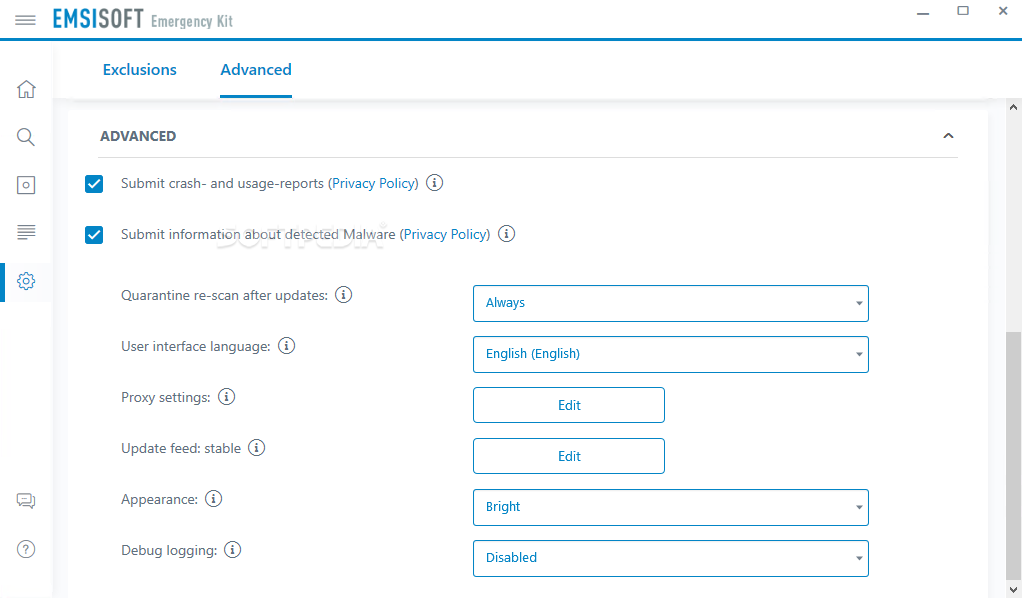The width and height of the screenshot is (1022, 598).
Task: Open the Debug logging dropdown set to Disabled
Action: pyautogui.click(x=671, y=558)
